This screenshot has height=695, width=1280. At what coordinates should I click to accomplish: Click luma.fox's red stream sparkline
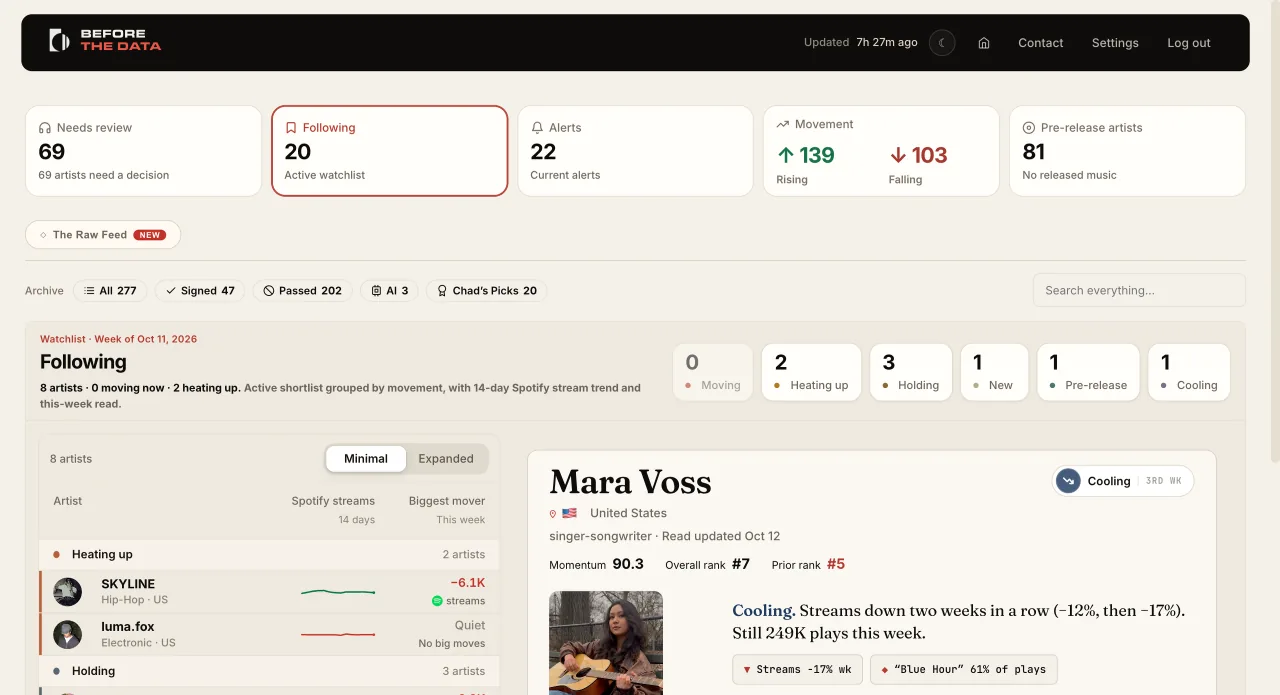click(x=338, y=634)
